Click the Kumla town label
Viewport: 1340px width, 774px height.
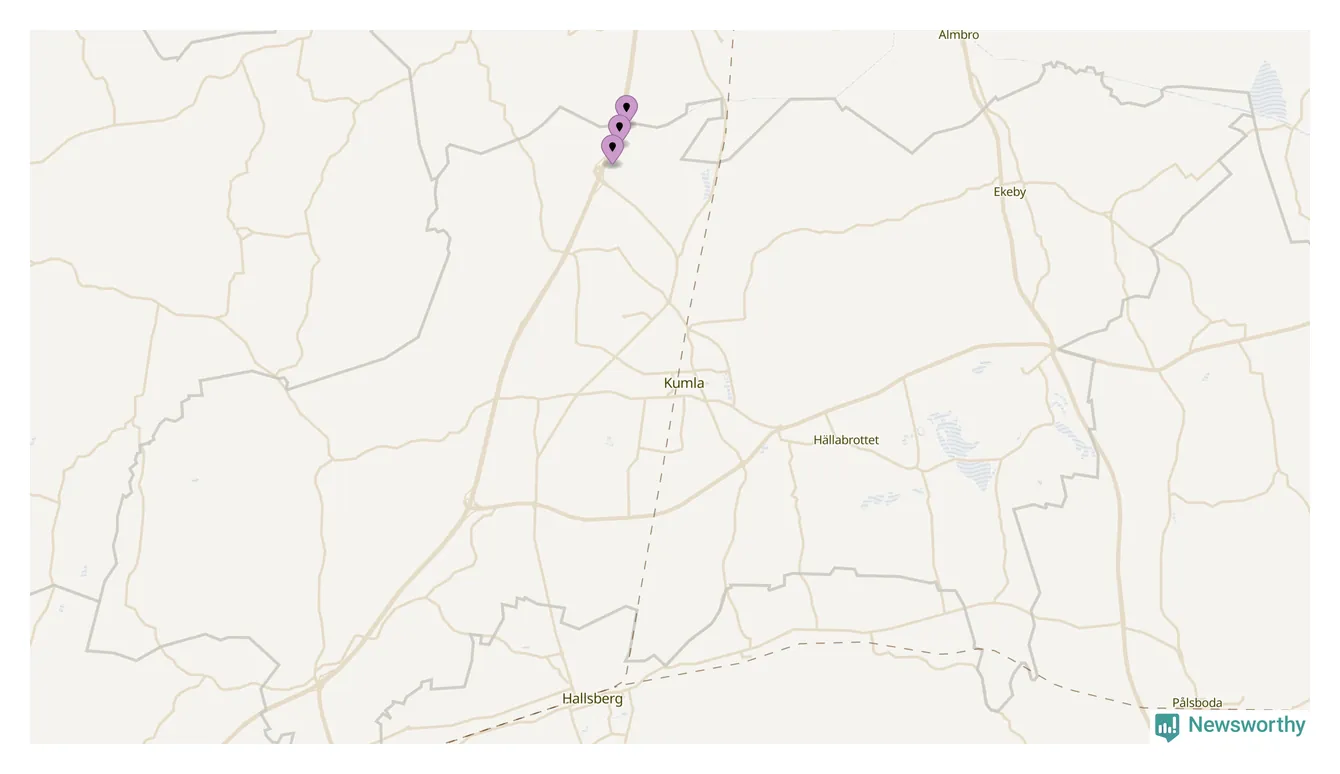684,383
